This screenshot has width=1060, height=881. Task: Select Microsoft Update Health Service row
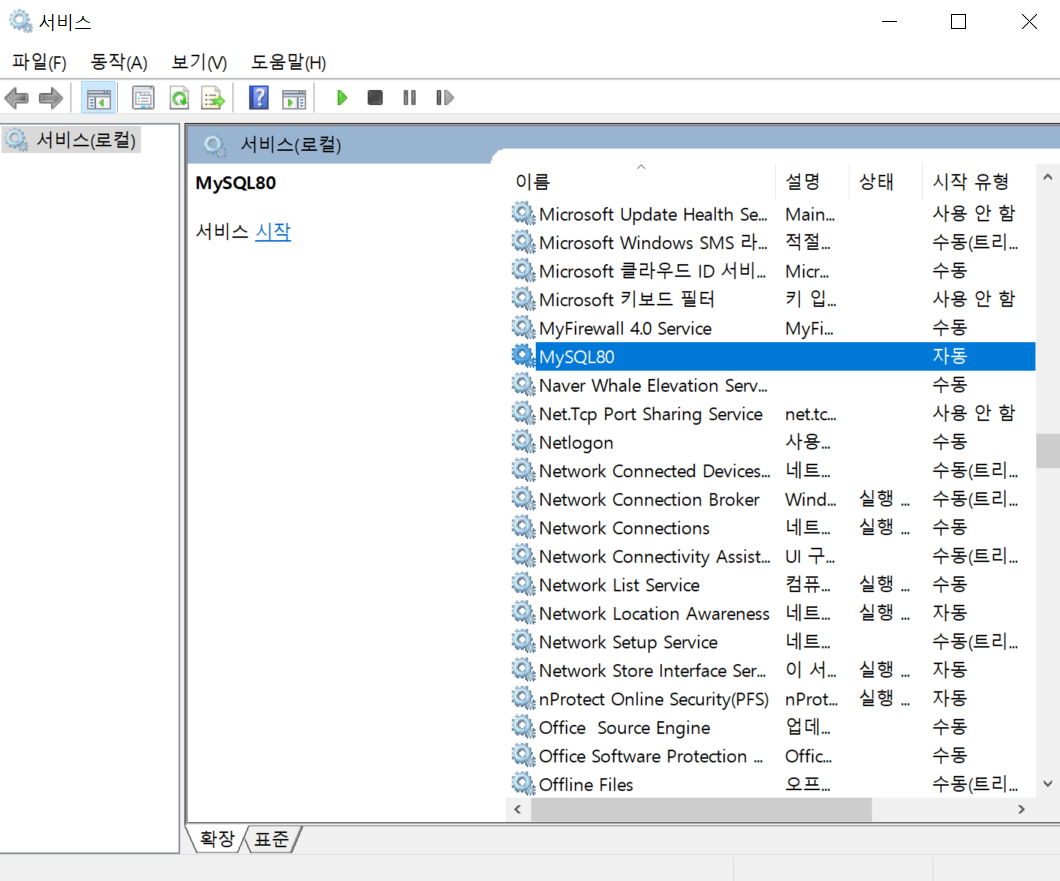[772, 214]
